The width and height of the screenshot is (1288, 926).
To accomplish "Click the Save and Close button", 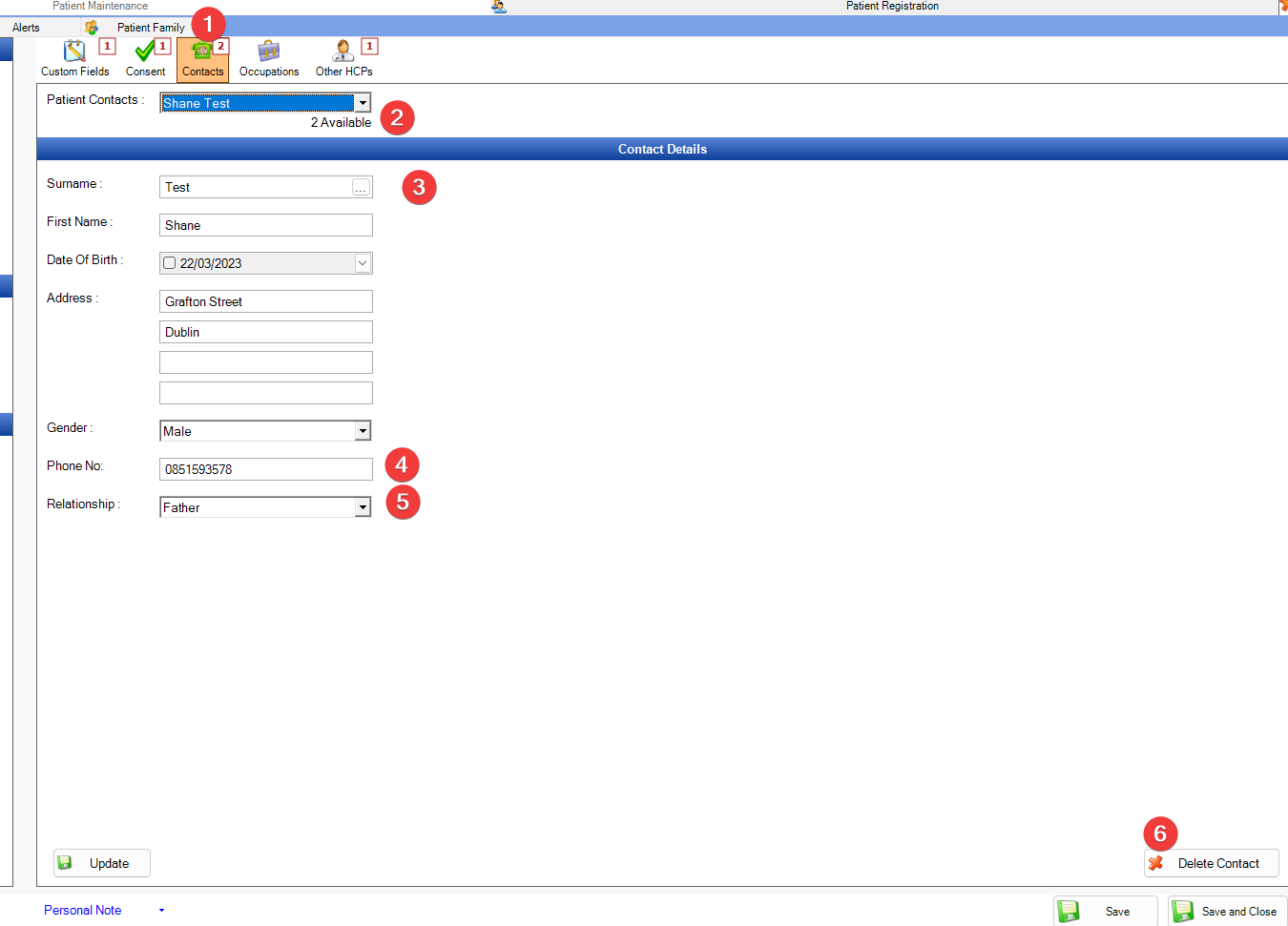I will pos(1227,912).
